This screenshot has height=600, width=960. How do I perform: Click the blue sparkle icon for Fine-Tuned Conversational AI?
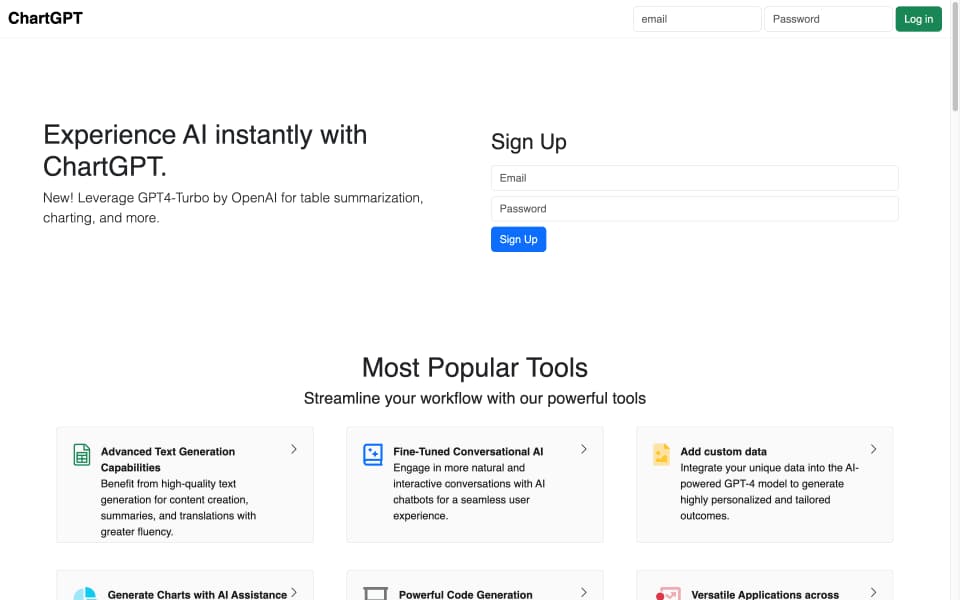[x=372, y=454]
